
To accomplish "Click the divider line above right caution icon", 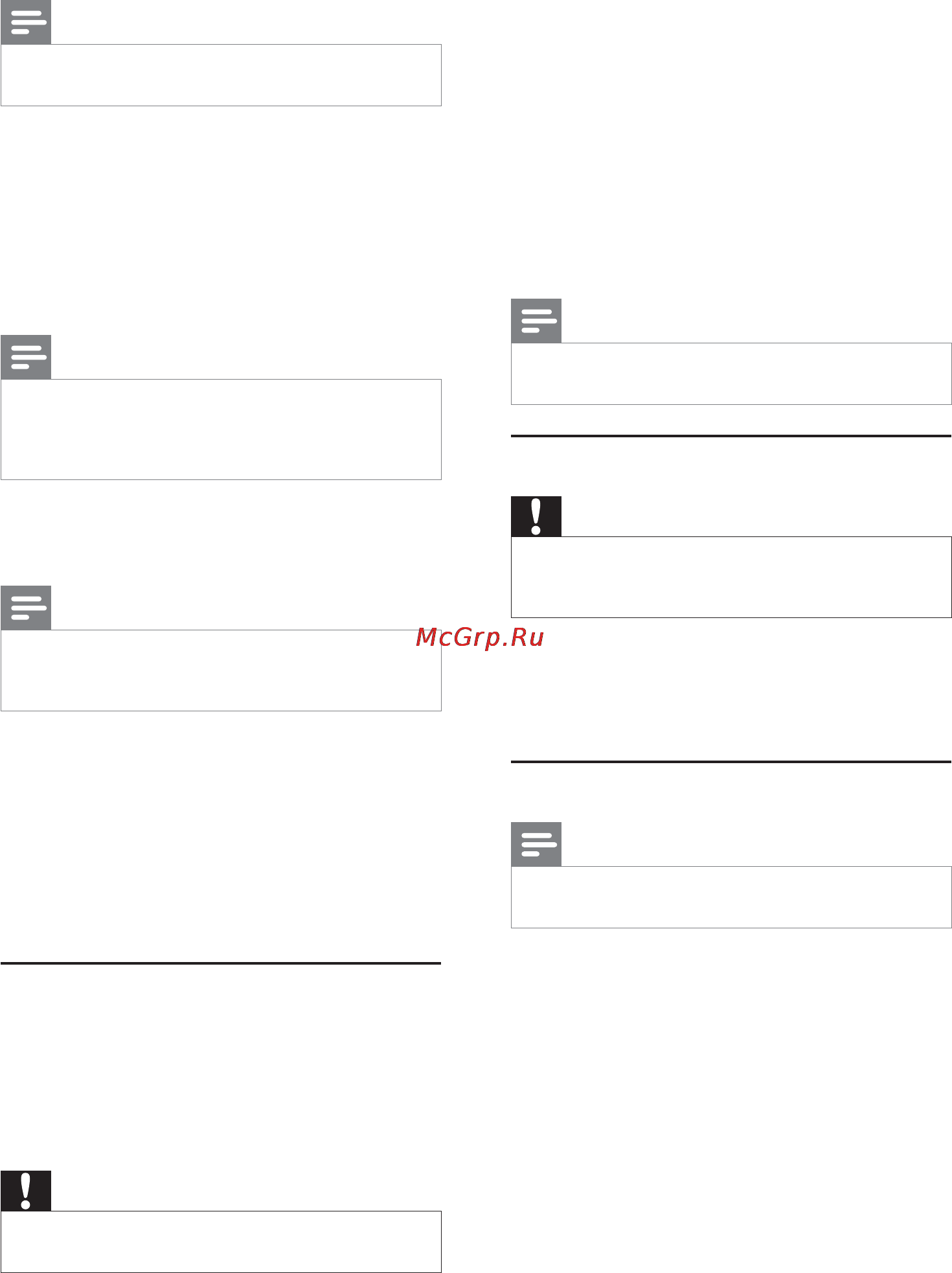I will (731, 436).
